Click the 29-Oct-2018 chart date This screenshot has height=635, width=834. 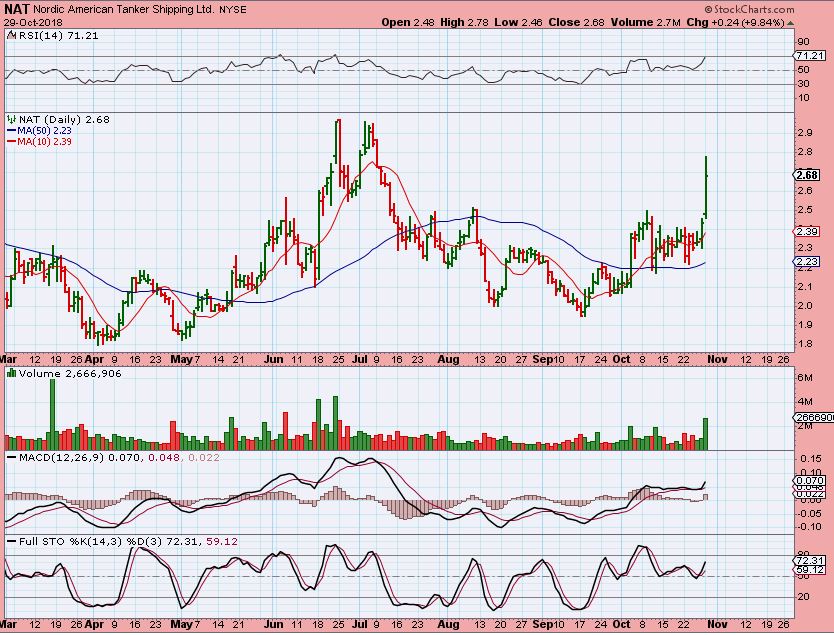[x=33, y=23]
